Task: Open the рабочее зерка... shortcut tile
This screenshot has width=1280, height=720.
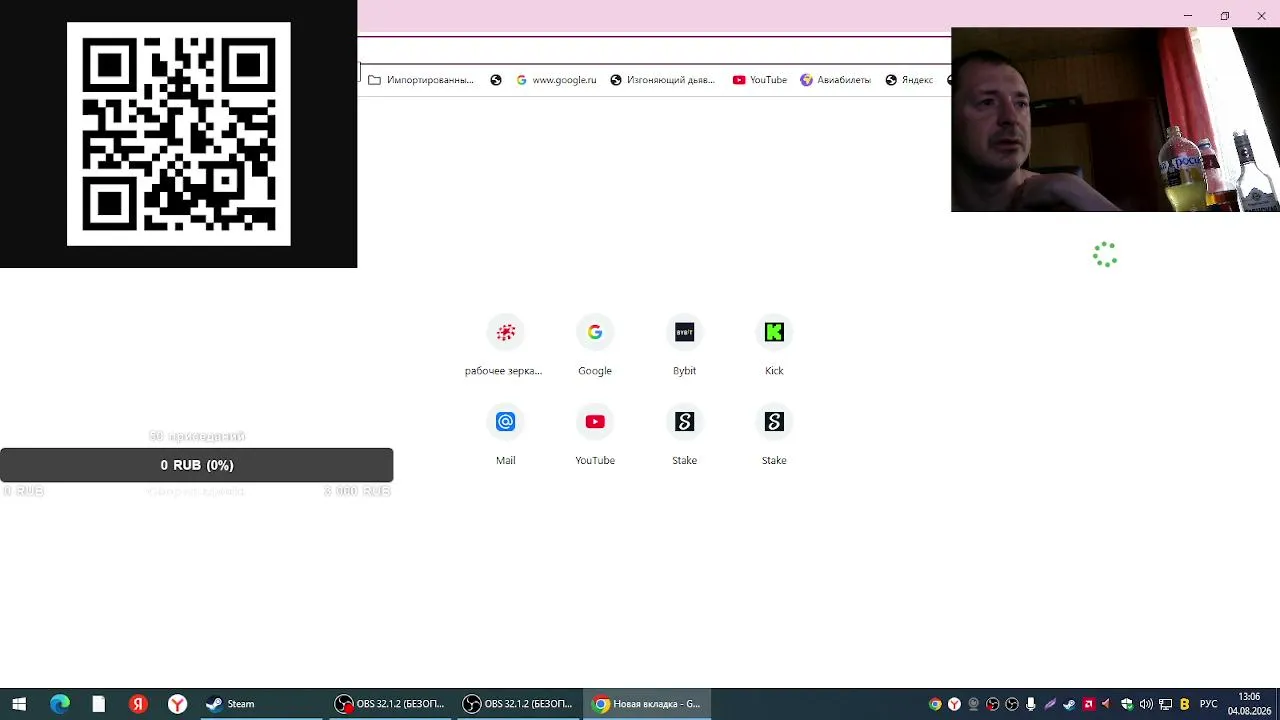Action: 505,346
